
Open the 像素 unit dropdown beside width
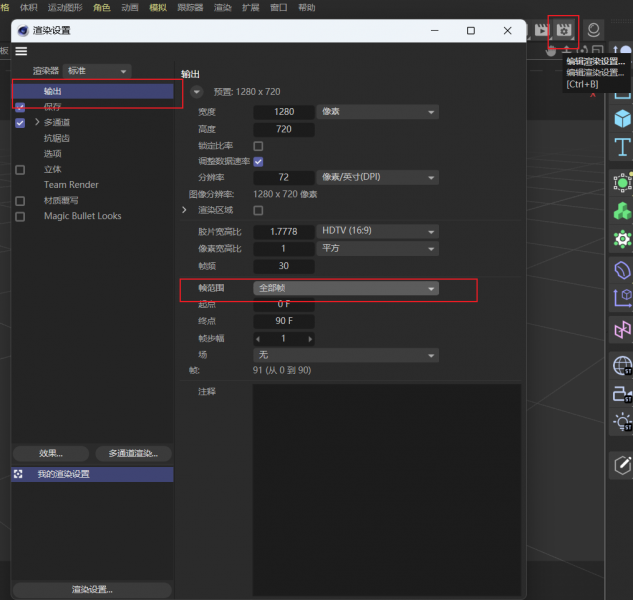click(377, 112)
